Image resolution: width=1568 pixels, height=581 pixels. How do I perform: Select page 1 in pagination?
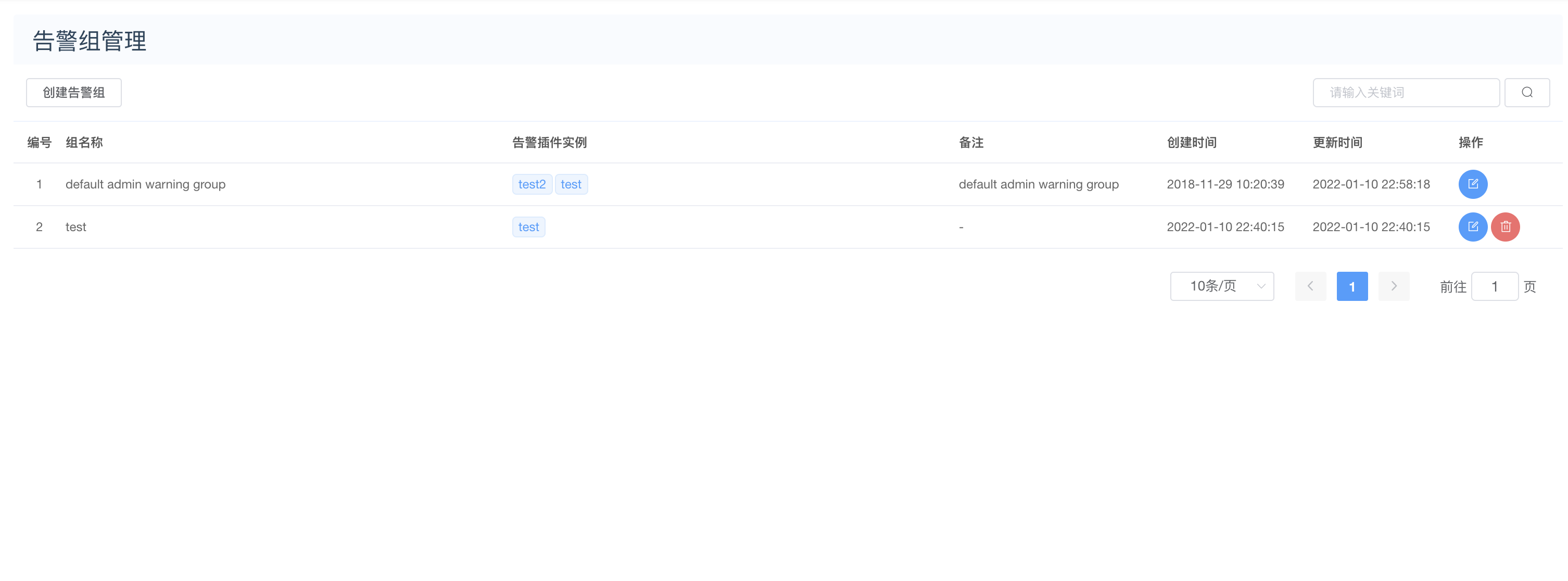pyautogui.click(x=1352, y=286)
